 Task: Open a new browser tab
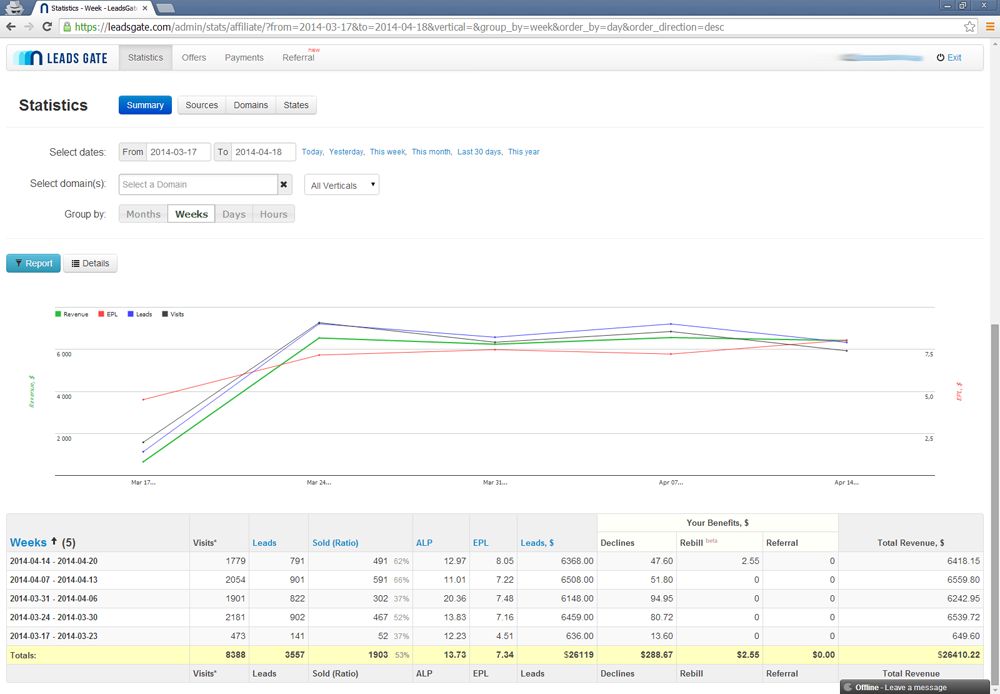(165, 8)
